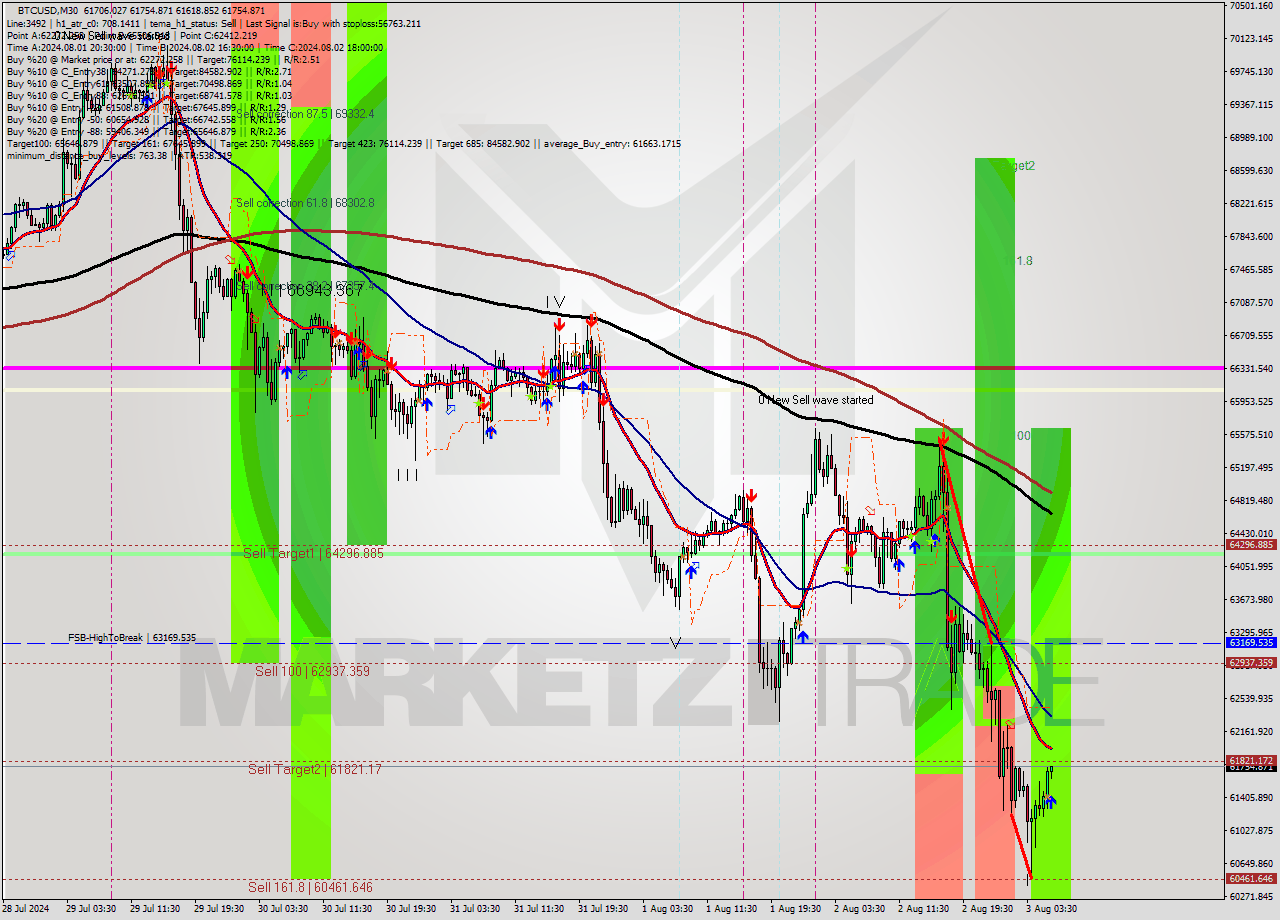The height and width of the screenshot is (920, 1280).
Task: Click the '1.8' label on green zone
Action: pos(1025,261)
